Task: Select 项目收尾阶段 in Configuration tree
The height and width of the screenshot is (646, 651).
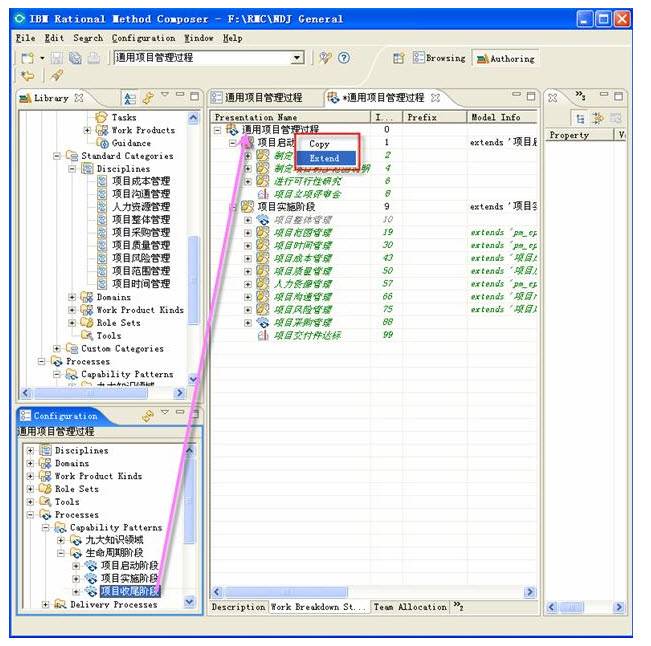Action: [129, 592]
